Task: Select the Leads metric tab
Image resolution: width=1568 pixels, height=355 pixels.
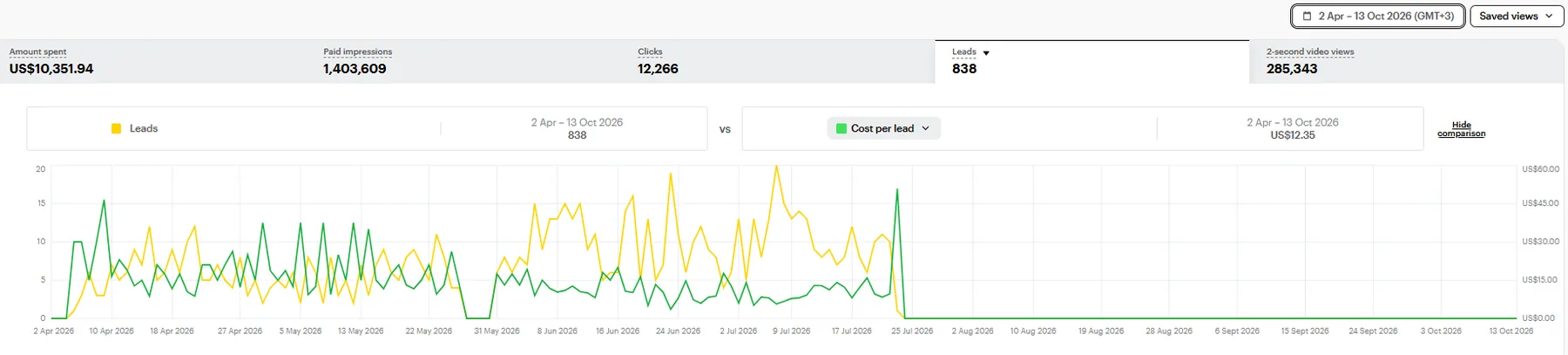Action: click(x=1092, y=62)
